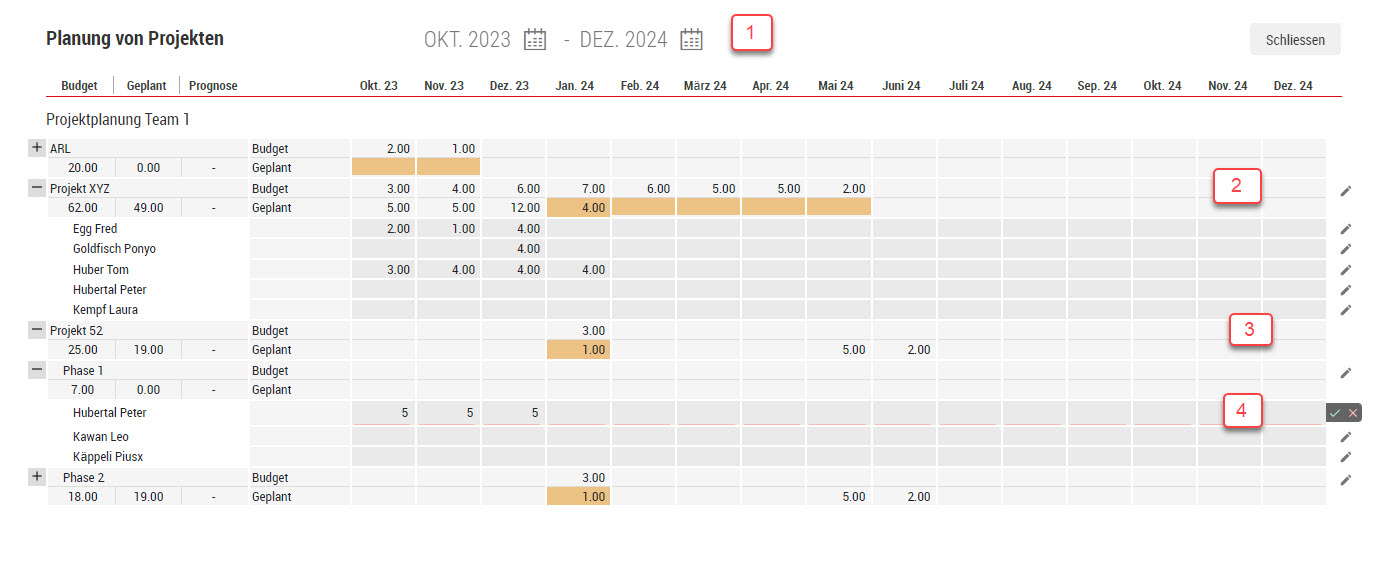
Task: Click Hubertal Peter's Nov. 23 input field
Action: [x=449, y=412]
